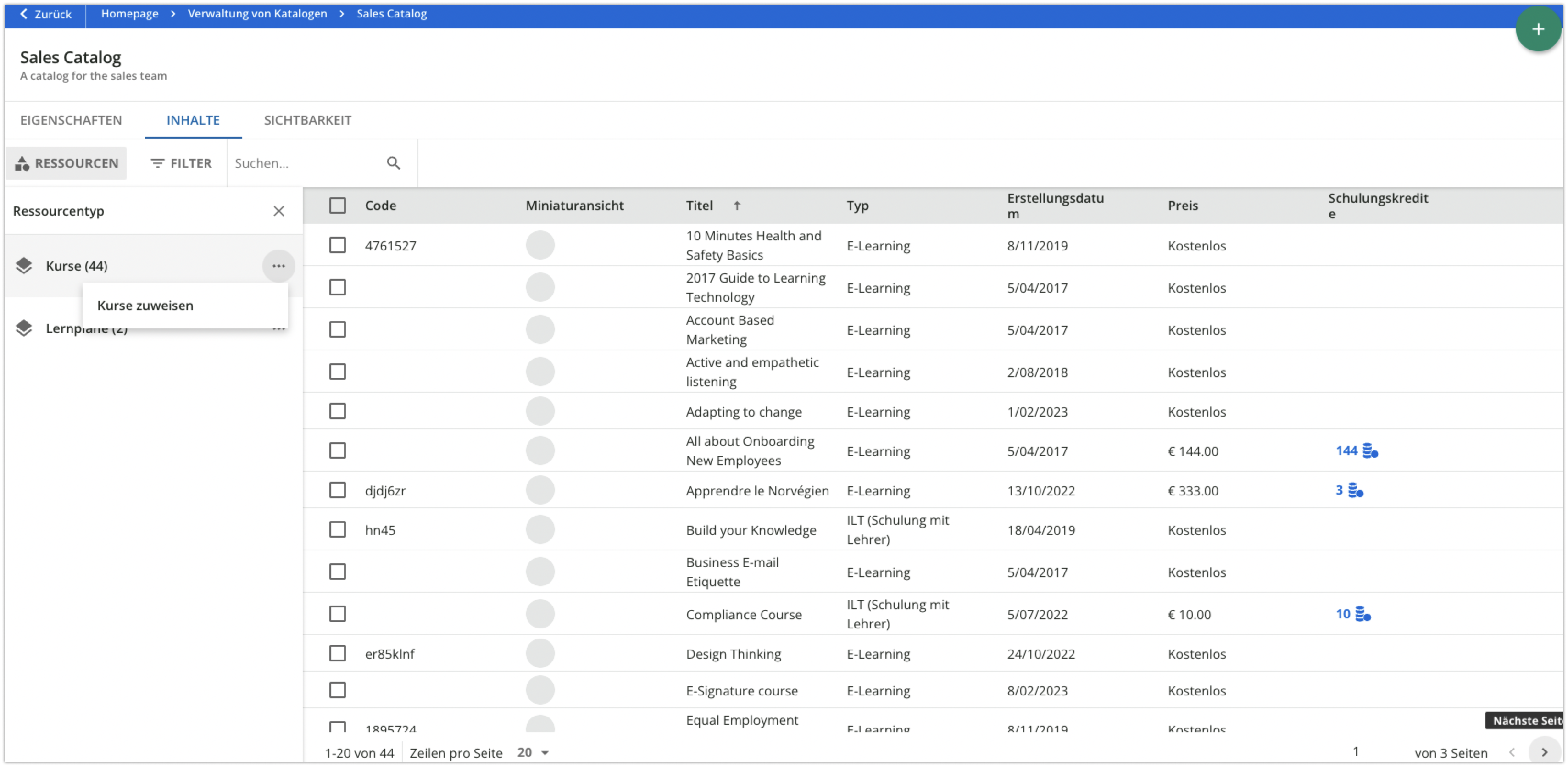
Task: Check Active and empathetic listening row
Action: click(x=337, y=372)
